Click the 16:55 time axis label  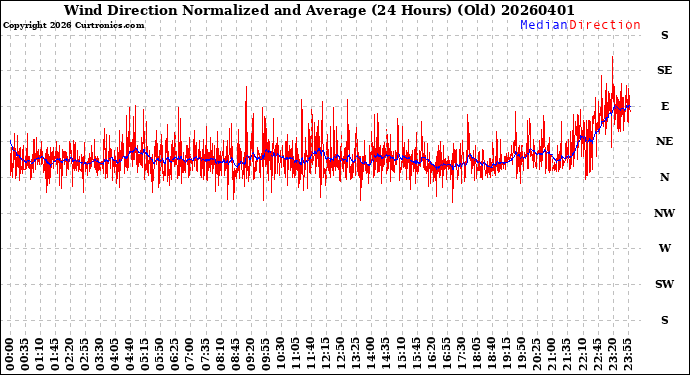[446, 354]
